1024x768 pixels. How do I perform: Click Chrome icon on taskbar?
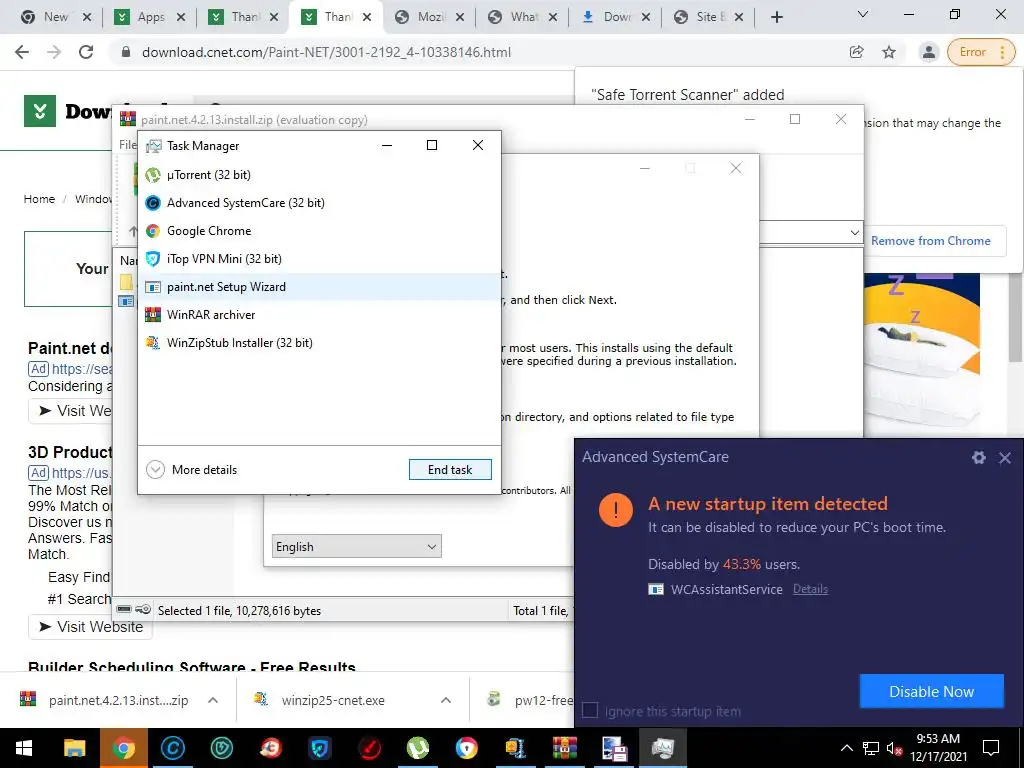tap(123, 748)
